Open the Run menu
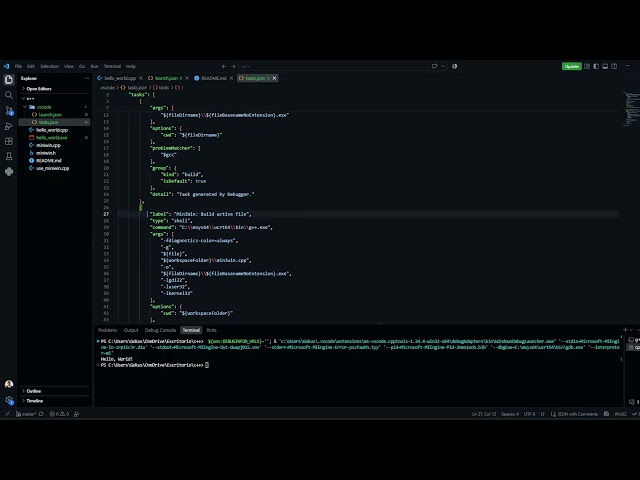640x480 pixels. tap(94, 66)
